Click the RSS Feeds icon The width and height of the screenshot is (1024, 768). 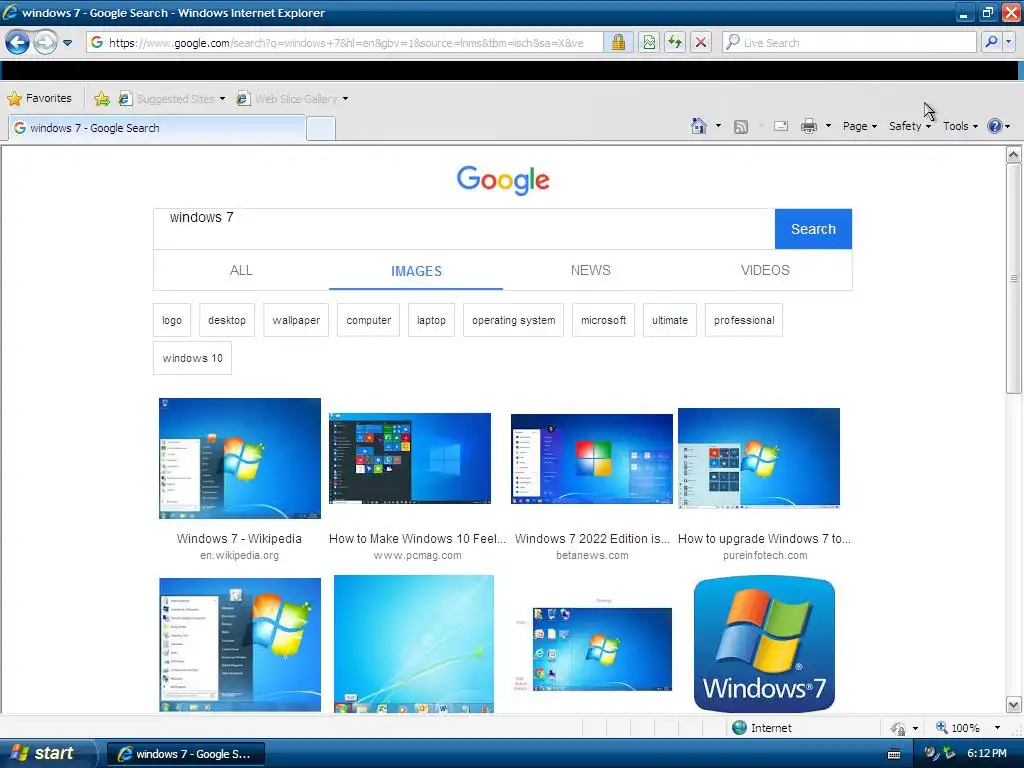click(741, 127)
